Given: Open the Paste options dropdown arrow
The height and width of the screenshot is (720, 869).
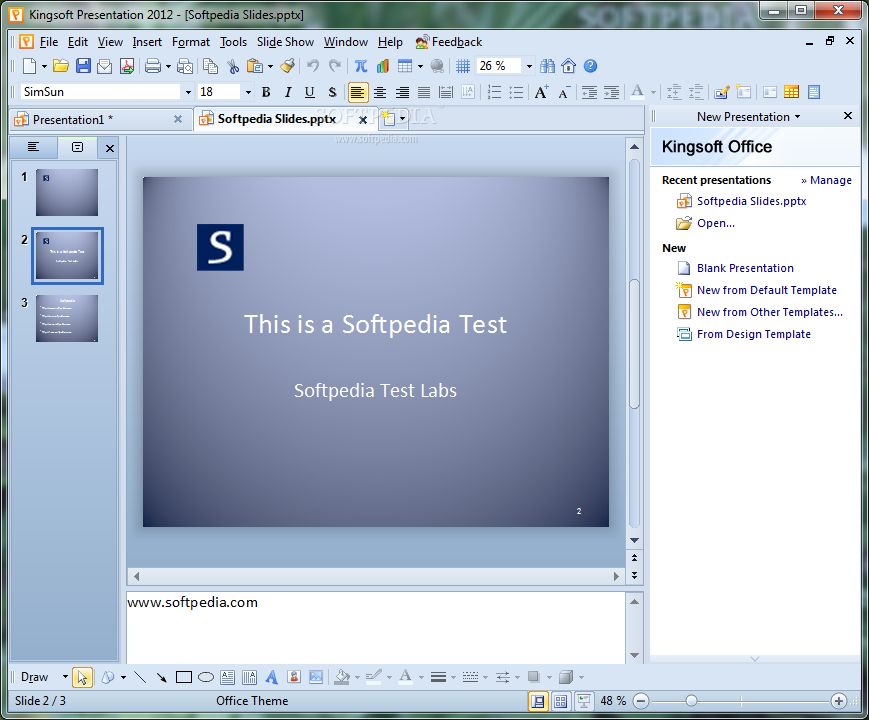Looking at the screenshot, I should 270,67.
